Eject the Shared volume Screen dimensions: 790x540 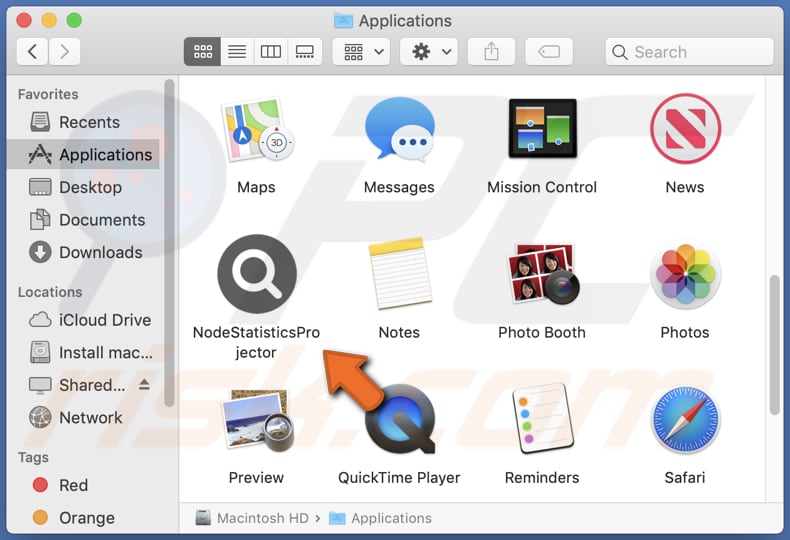pos(144,385)
